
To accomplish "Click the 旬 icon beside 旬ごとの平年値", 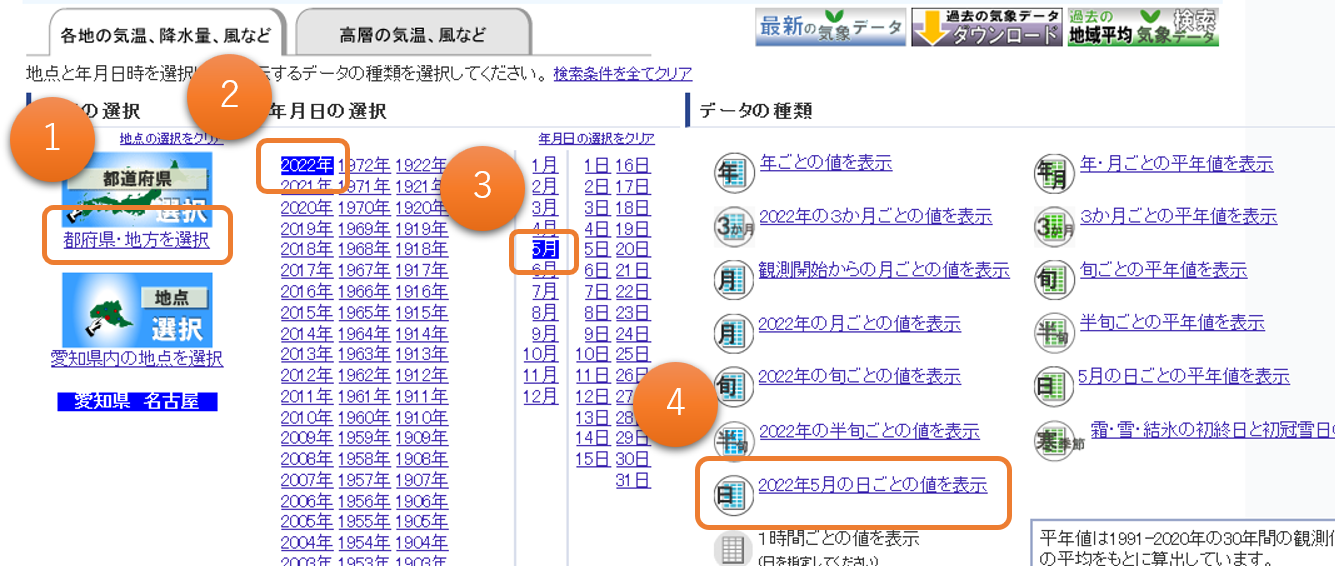I will coord(1053,280).
